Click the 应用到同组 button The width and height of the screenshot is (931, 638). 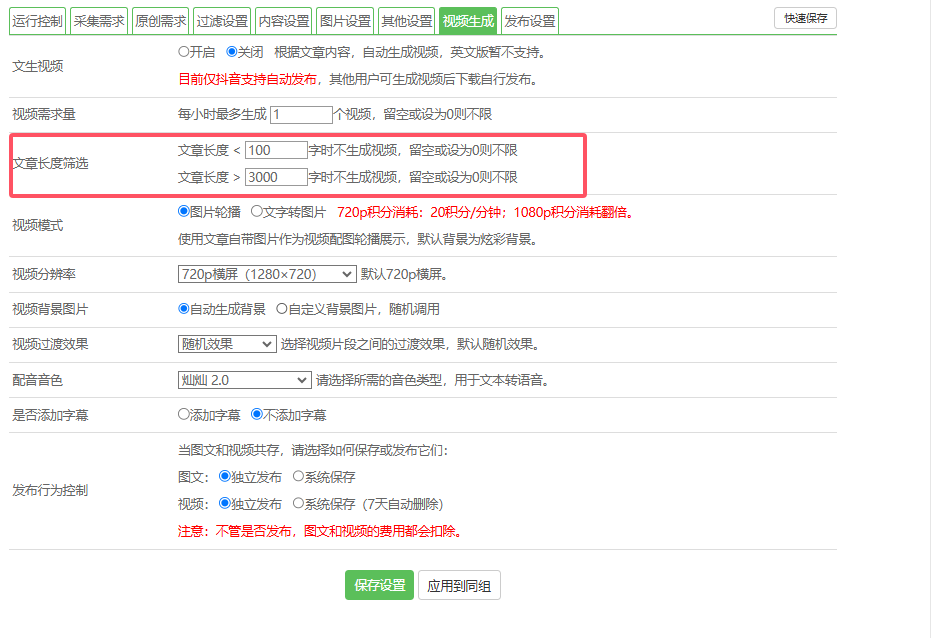click(459, 586)
